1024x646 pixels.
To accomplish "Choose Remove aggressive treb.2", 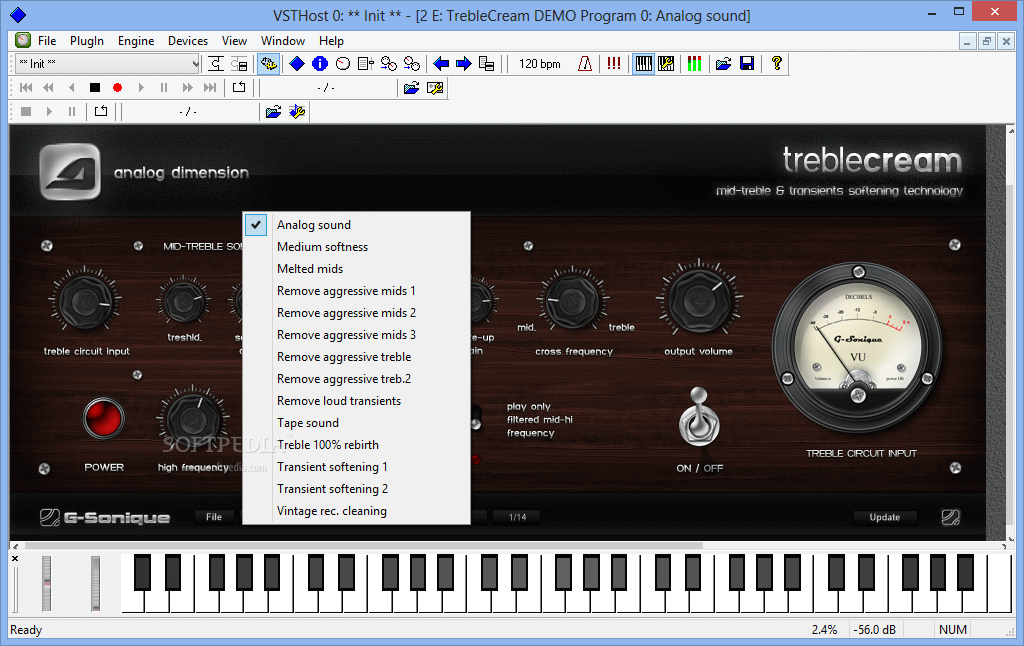I will coord(357,379).
